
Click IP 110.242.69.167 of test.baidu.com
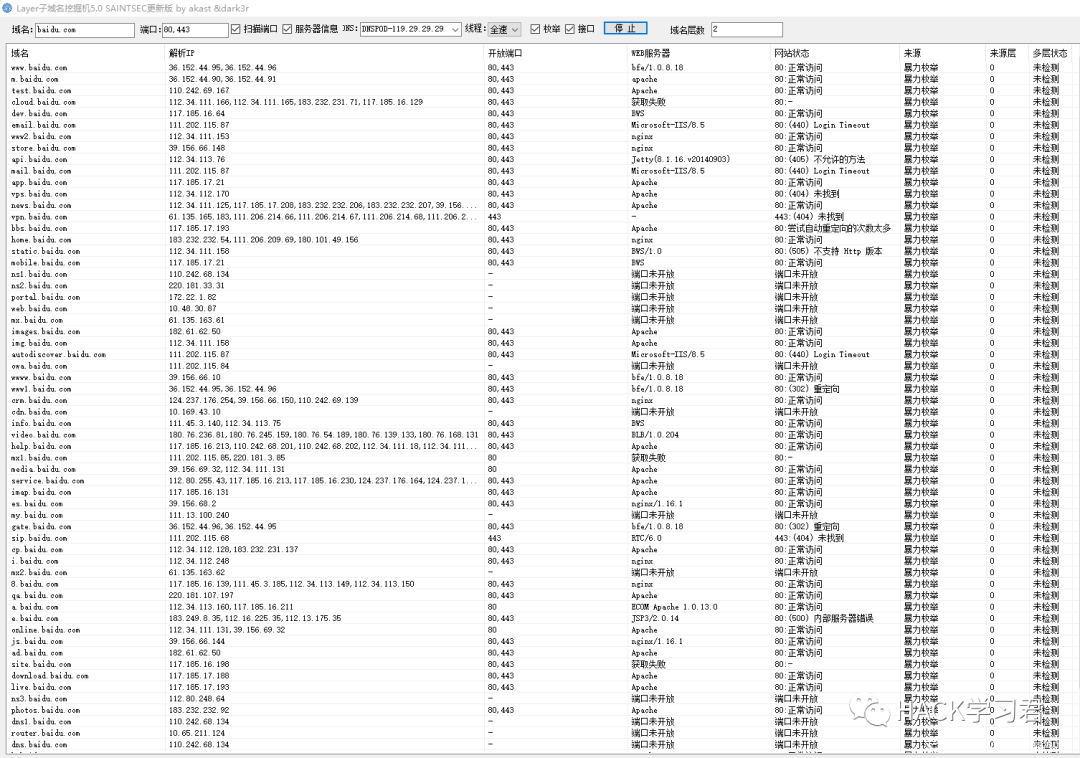tap(199, 90)
